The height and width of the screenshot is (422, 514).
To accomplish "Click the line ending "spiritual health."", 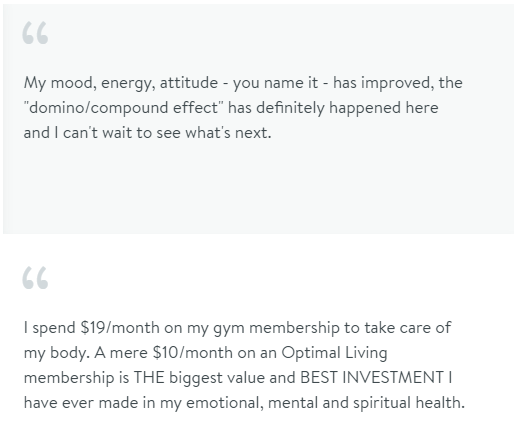I will coord(244,403).
